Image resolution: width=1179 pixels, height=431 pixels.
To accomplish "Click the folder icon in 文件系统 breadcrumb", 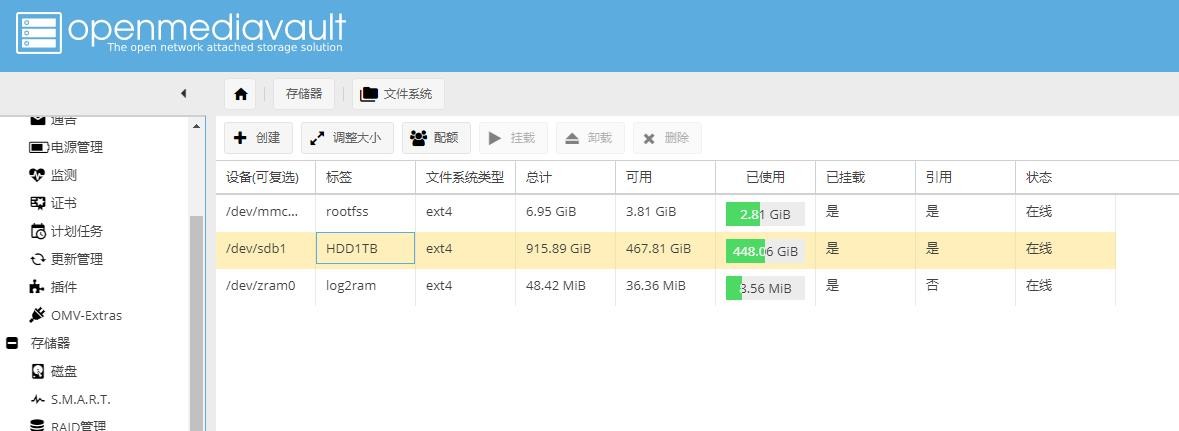I will (368, 94).
